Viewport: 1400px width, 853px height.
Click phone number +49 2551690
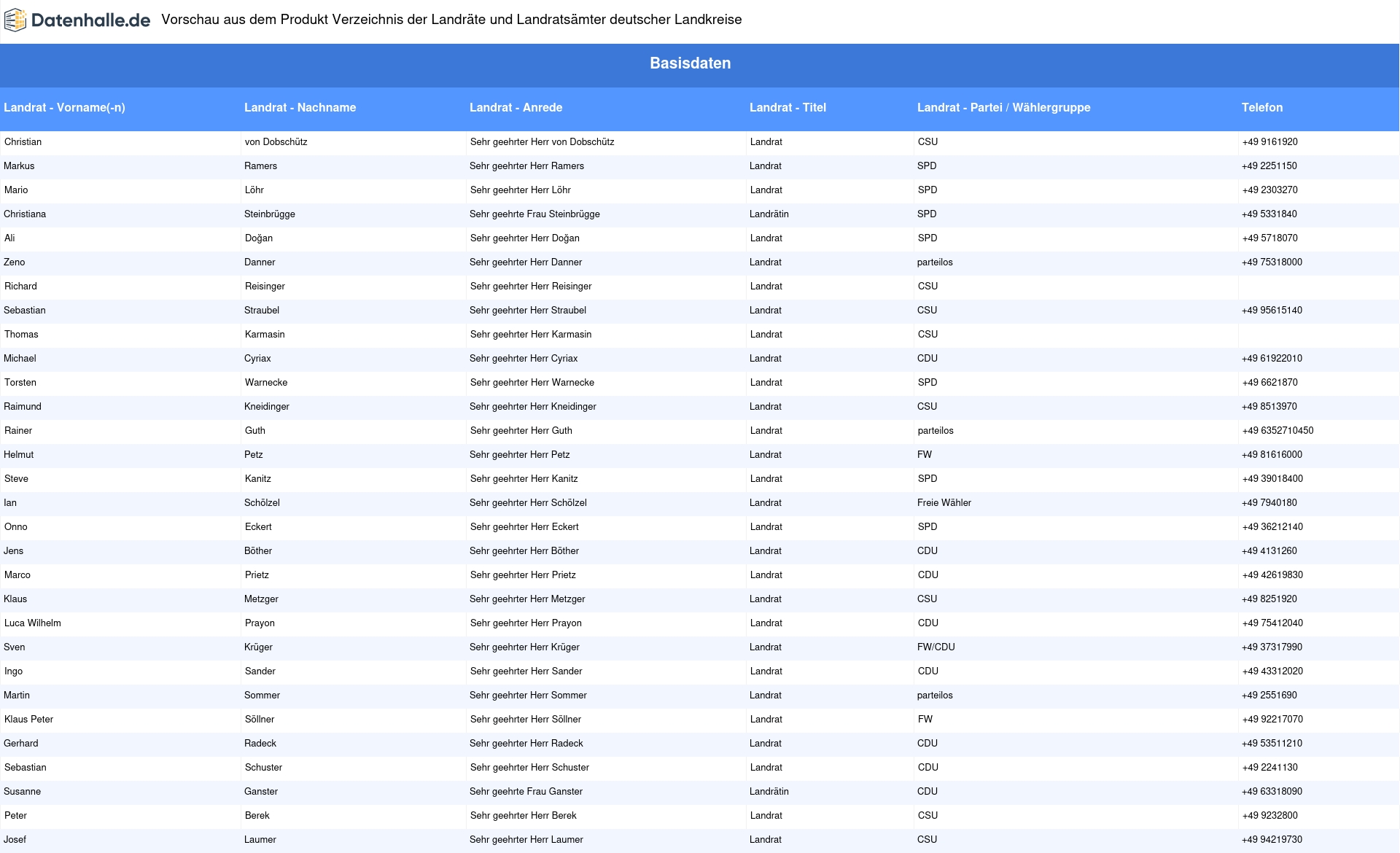pyautogui.click(x=1269, y=696)
